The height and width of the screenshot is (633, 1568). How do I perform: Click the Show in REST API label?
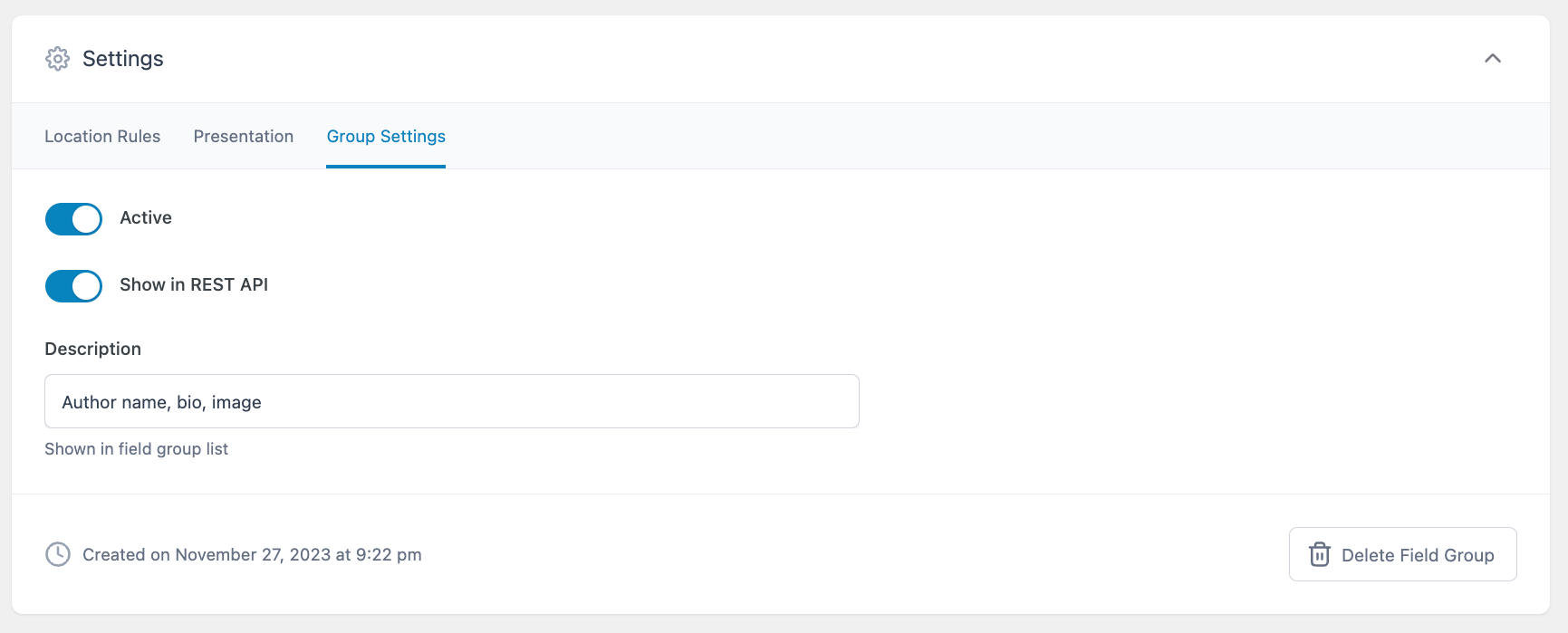point(193,284)
